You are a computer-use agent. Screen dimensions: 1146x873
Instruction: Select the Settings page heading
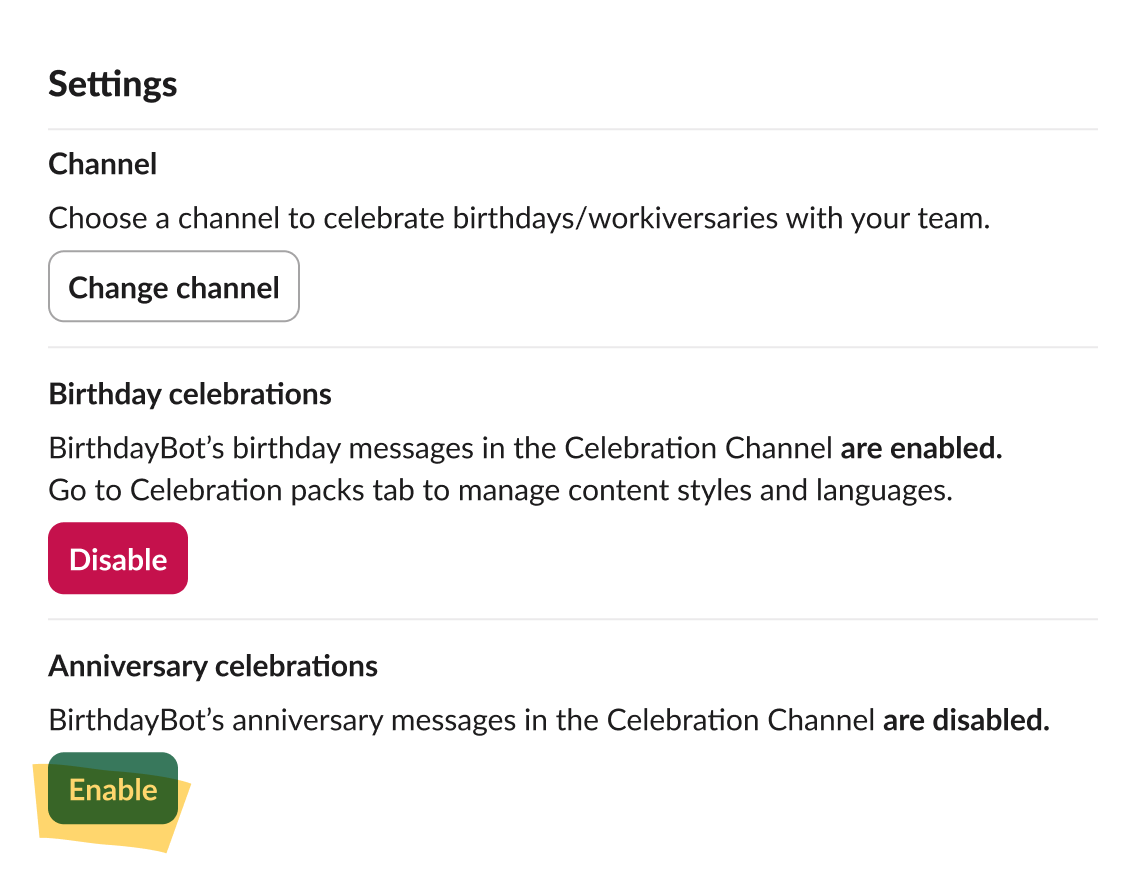click(112, 84)
